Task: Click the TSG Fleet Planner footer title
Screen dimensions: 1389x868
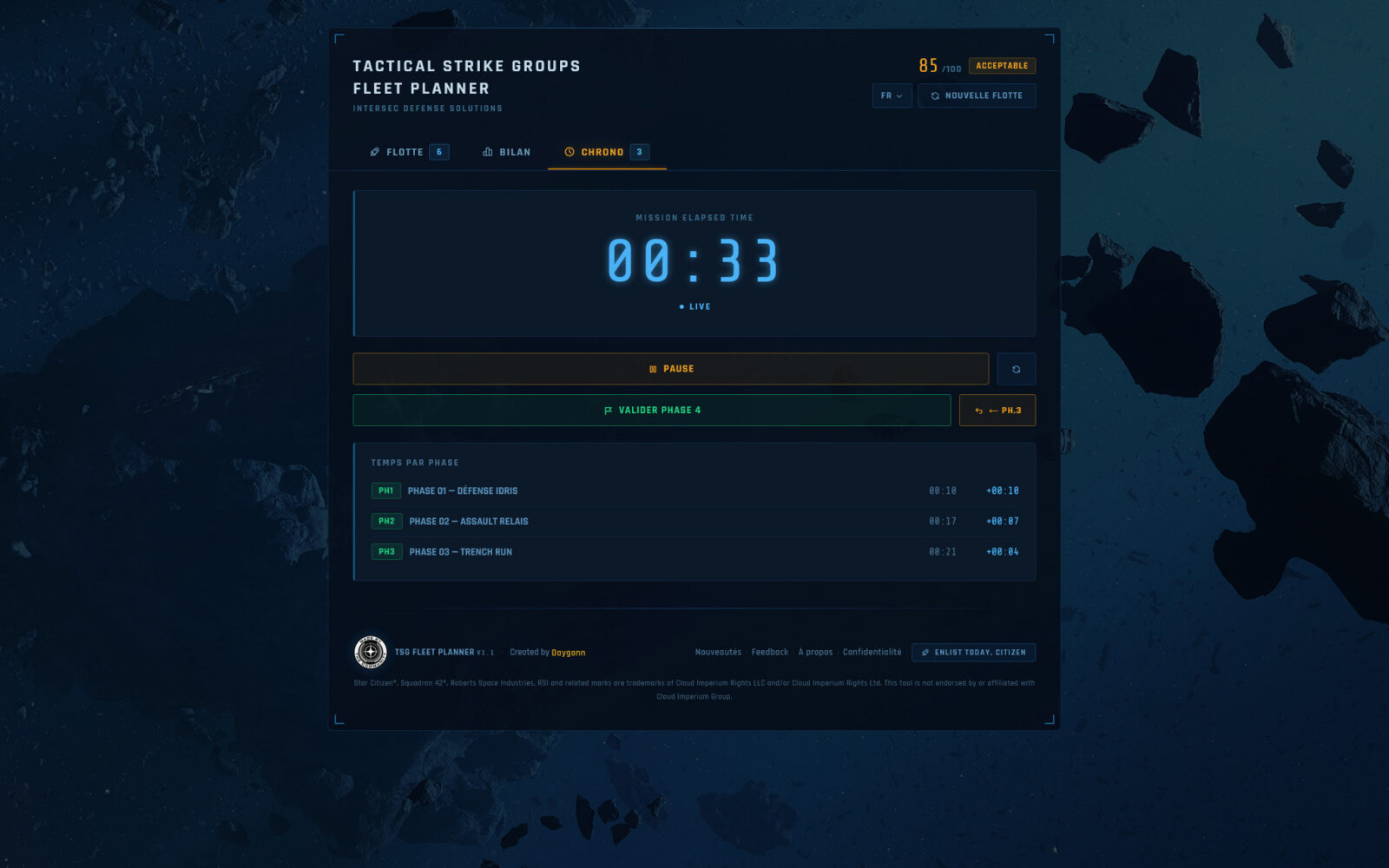Action: point(435,652)
